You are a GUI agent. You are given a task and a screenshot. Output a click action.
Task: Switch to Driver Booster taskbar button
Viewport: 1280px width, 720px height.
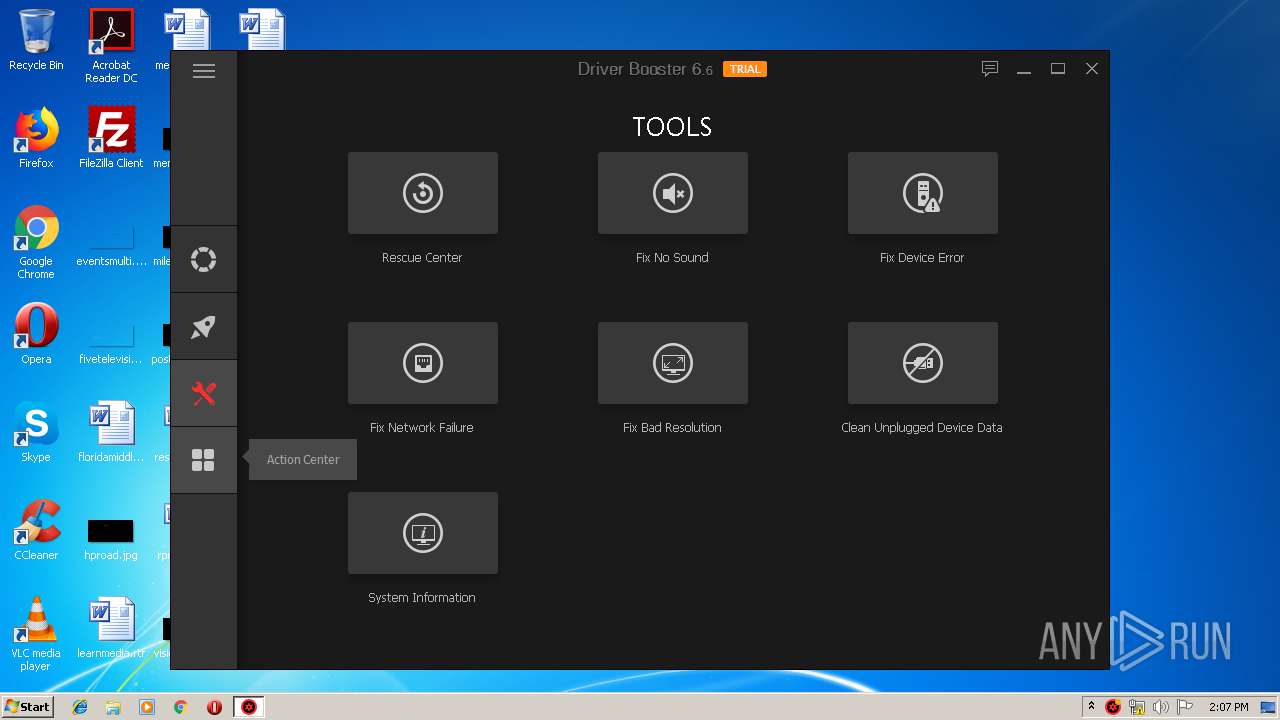(x=248, y=707)
